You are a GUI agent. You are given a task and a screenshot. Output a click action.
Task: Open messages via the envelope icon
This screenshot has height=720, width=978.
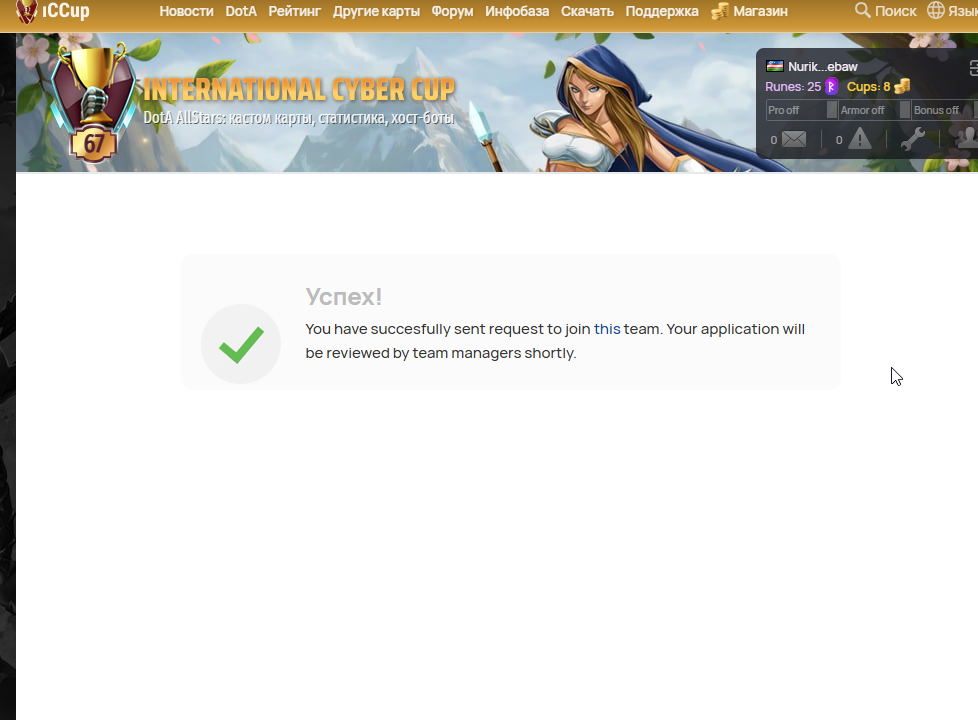[x=794, y=139]
